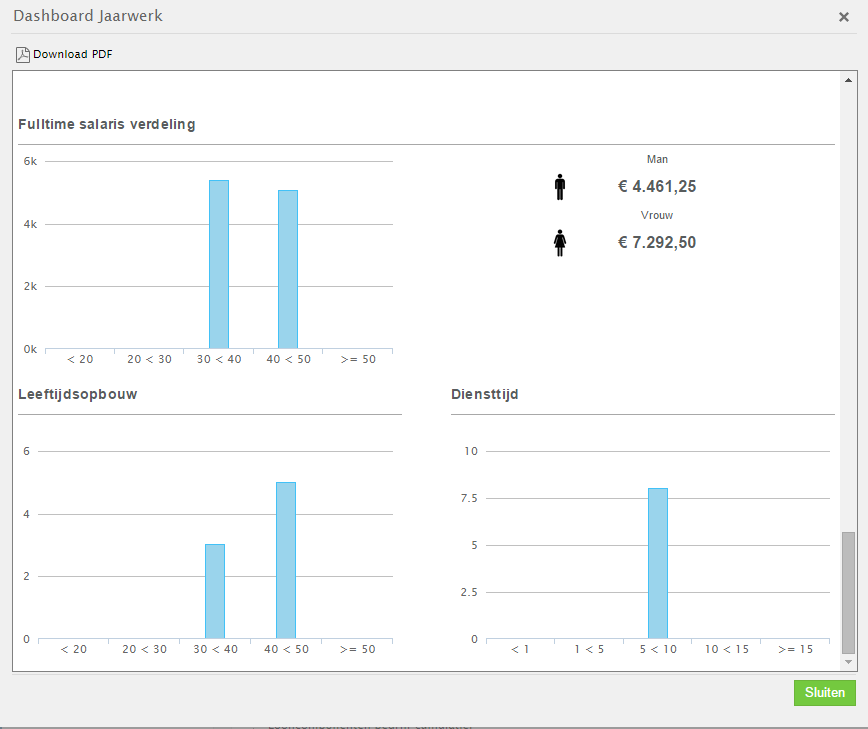
Task: Click the Leeftijdsopbouw section heading
Action: tap(78, 395)
